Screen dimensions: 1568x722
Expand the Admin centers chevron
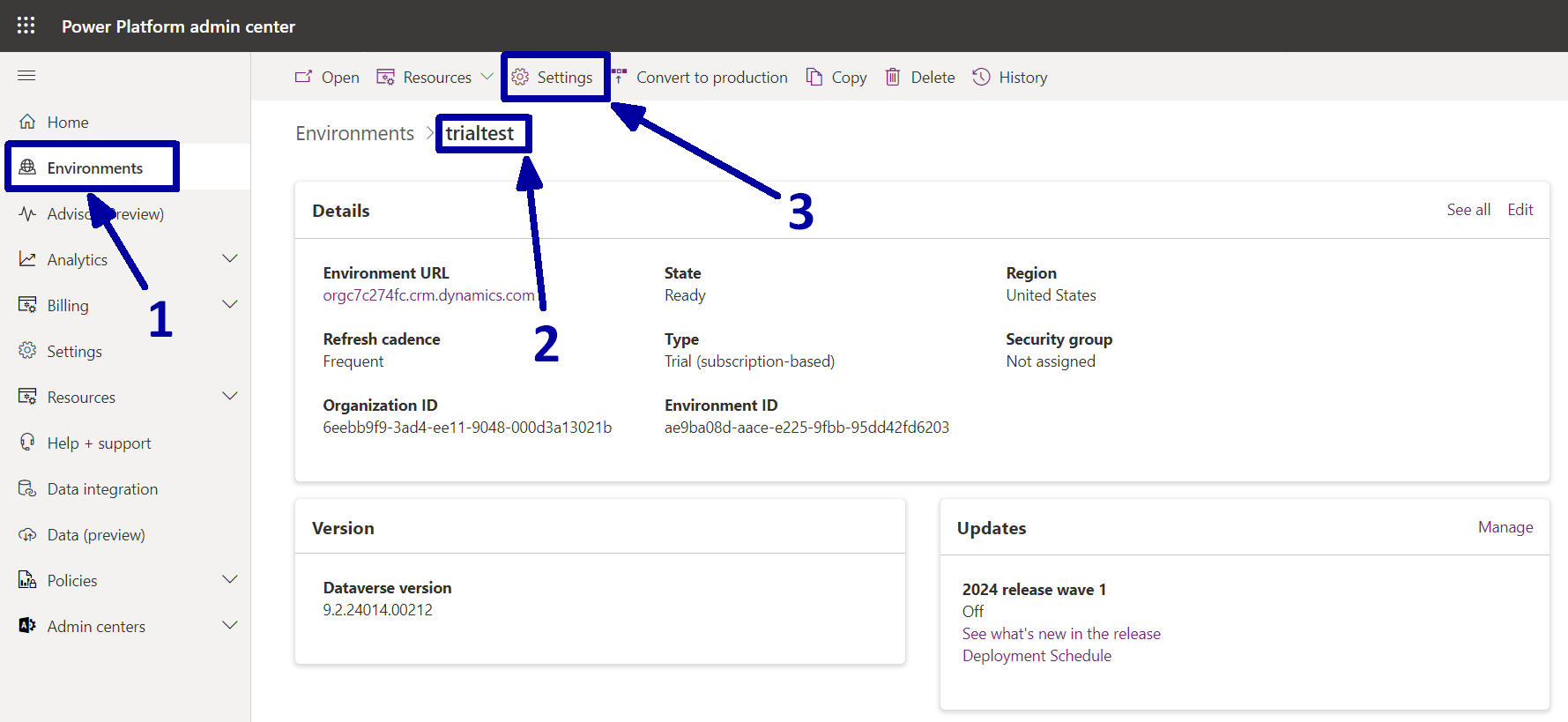pos(230,625)
